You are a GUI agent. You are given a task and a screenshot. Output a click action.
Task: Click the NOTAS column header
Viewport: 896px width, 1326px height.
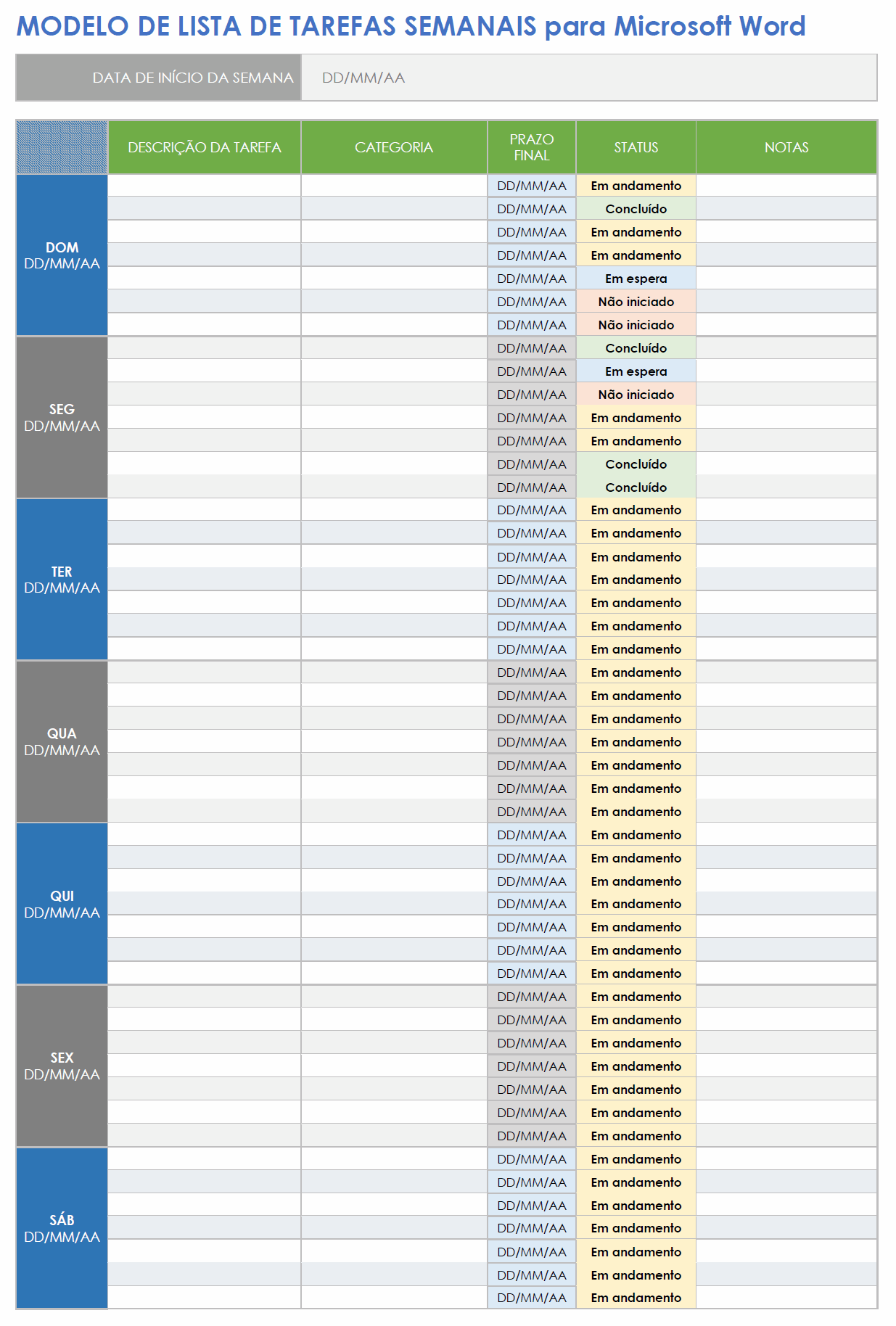click(x=786, y=147)
